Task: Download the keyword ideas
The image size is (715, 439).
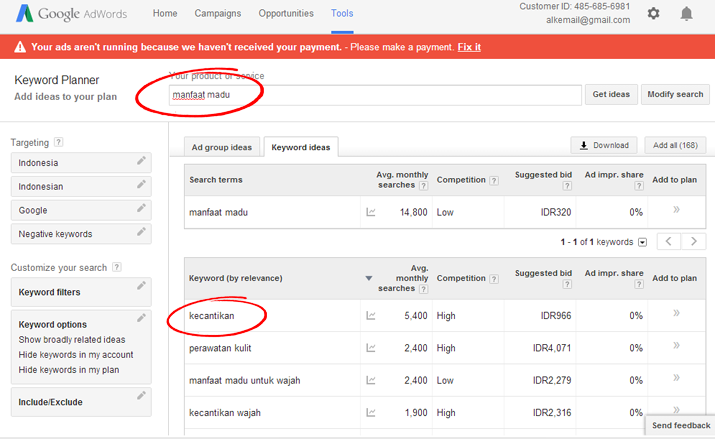Action: 604,145
